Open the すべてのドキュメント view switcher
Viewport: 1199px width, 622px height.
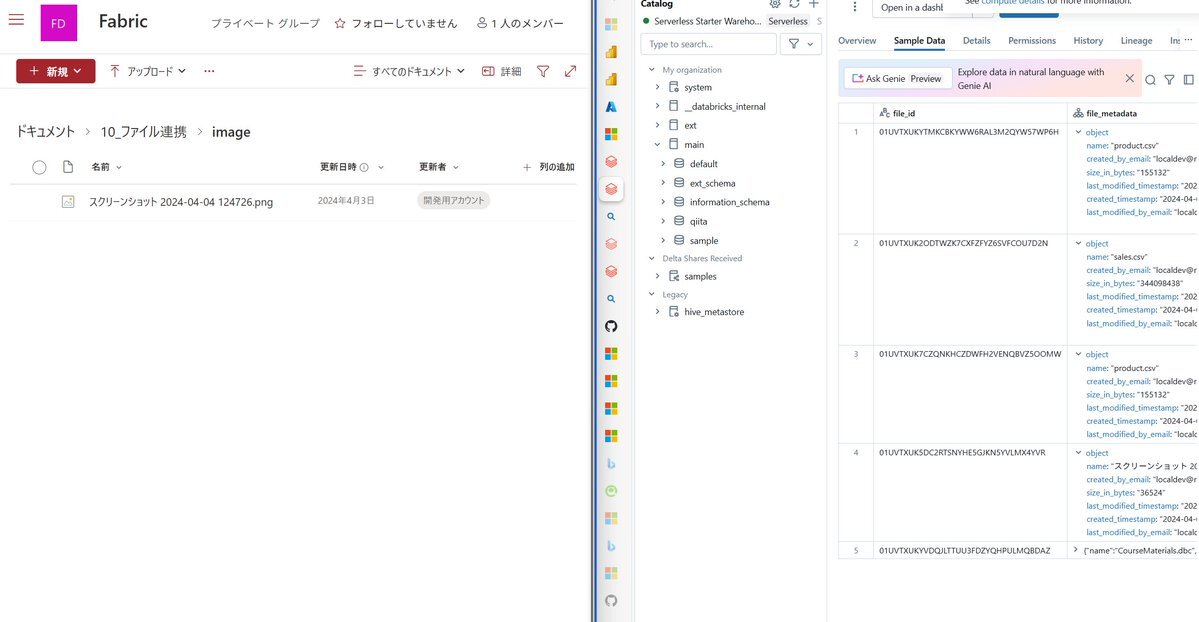(x=409, y=71)
